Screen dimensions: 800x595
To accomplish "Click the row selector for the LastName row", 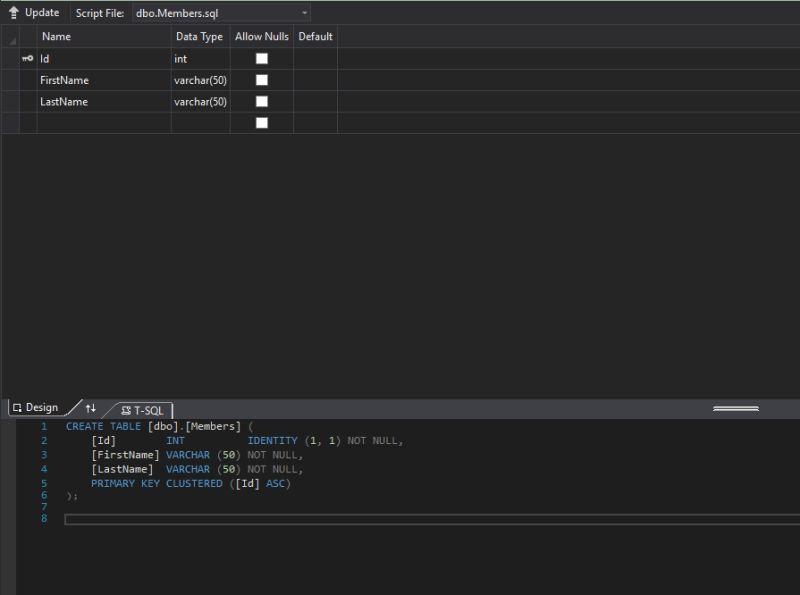I will pyautogui.click(x=13, y=101).
